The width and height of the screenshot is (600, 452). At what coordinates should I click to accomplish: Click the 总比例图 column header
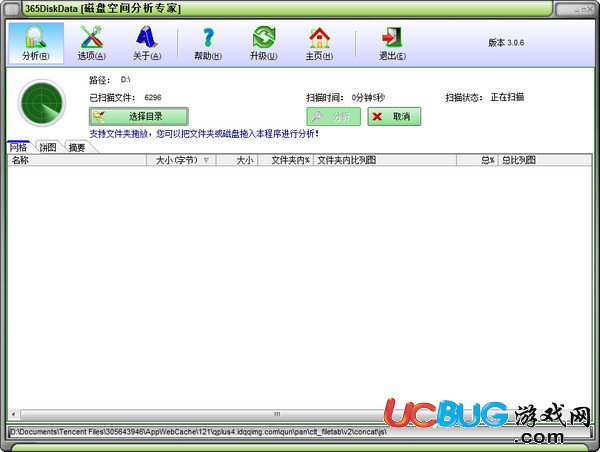[x=545, y=160]
